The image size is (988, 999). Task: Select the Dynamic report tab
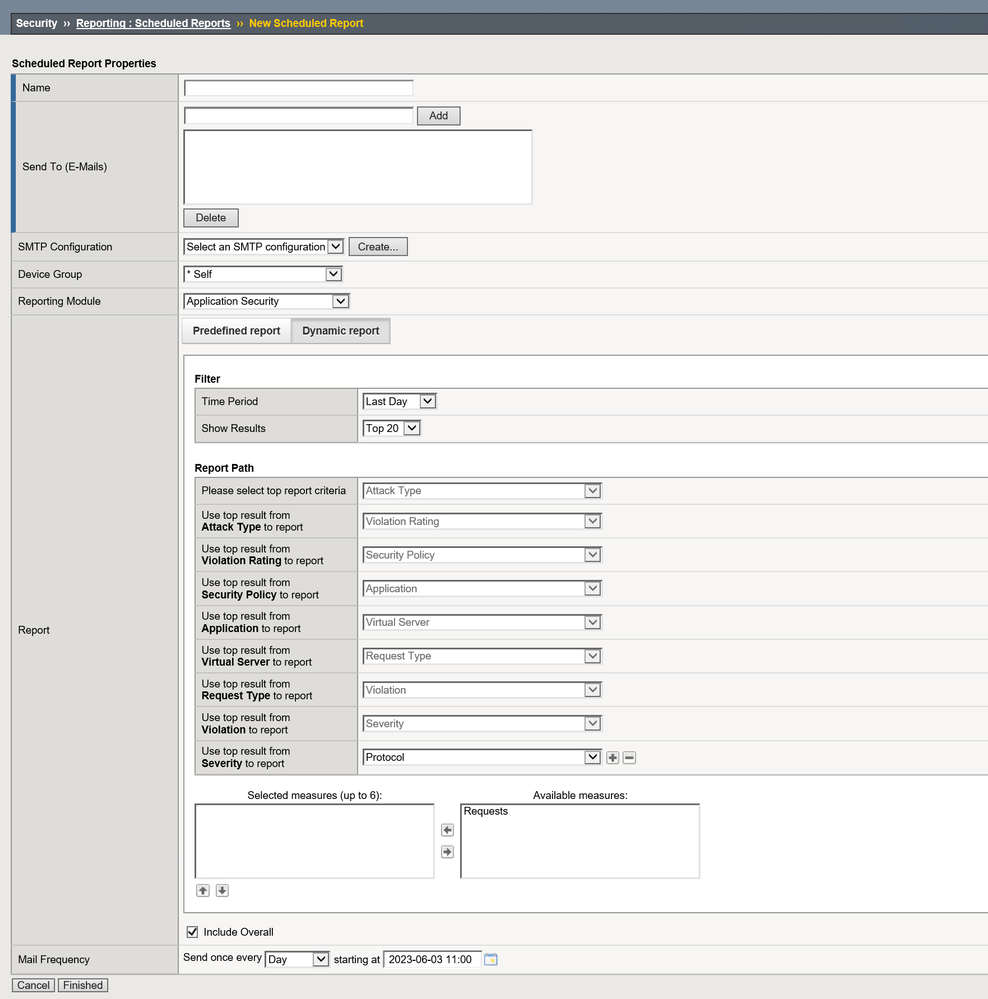click(x=341, y=331)
